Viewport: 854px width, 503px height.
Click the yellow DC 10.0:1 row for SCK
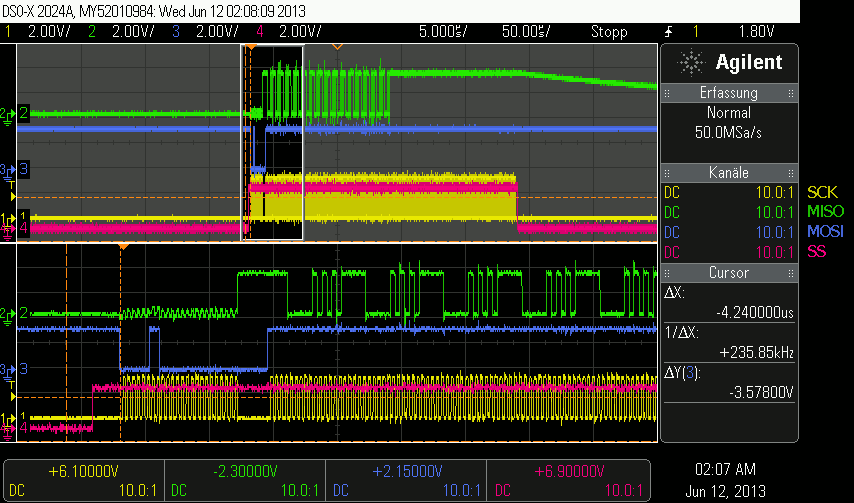click(729, 193)
